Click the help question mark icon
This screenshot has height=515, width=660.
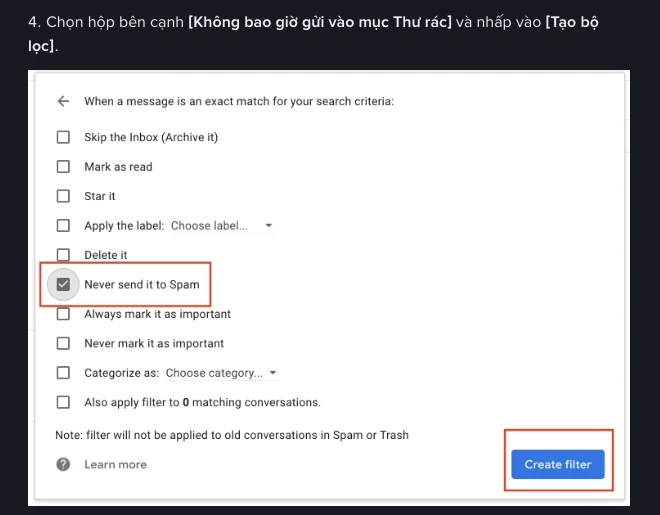63,465
